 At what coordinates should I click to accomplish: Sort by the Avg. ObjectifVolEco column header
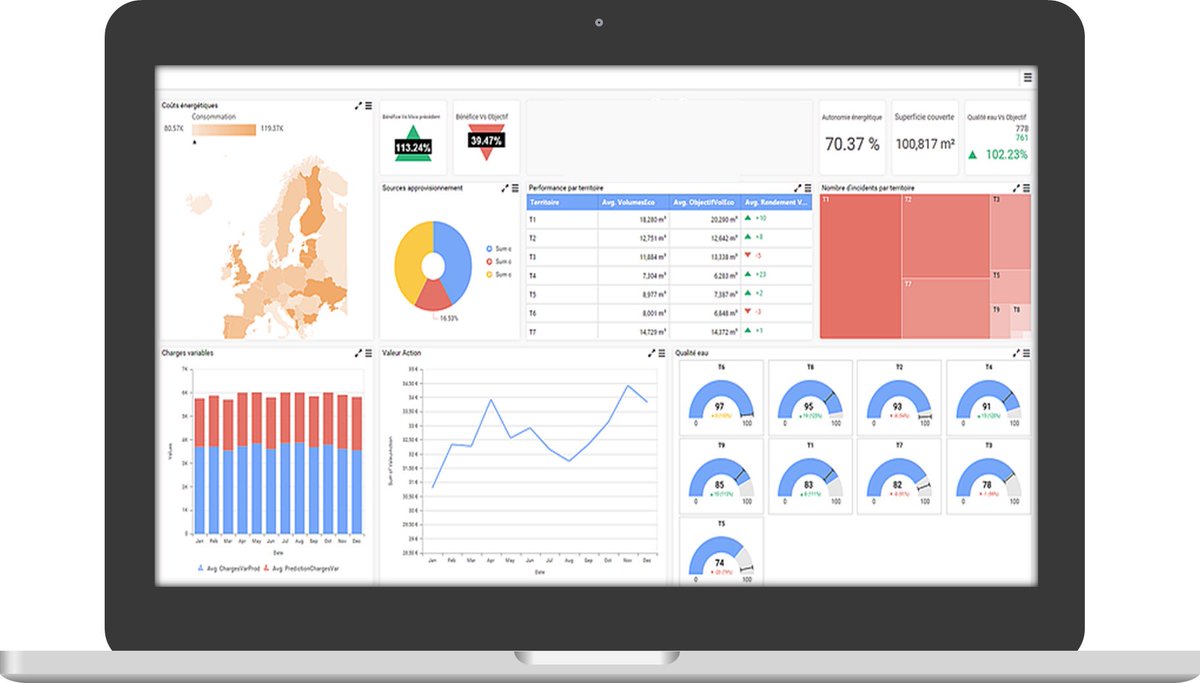[x=705, y=202]
